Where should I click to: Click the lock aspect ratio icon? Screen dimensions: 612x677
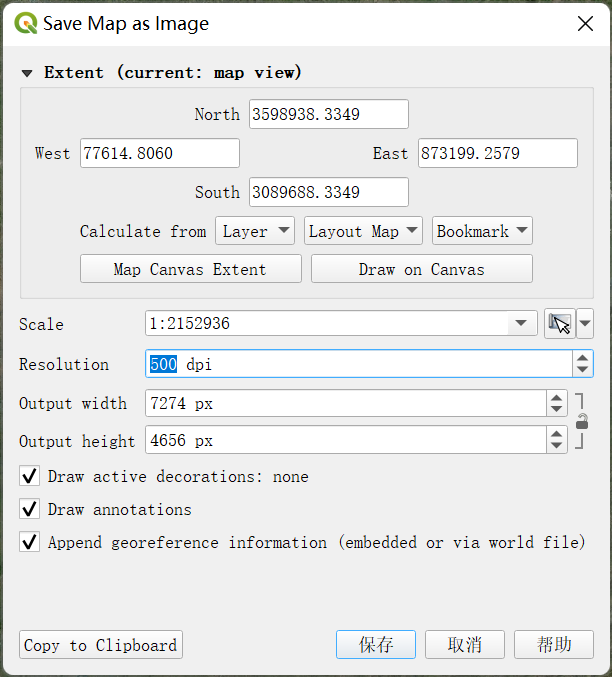pyautogui.click(x=582, y=422)
